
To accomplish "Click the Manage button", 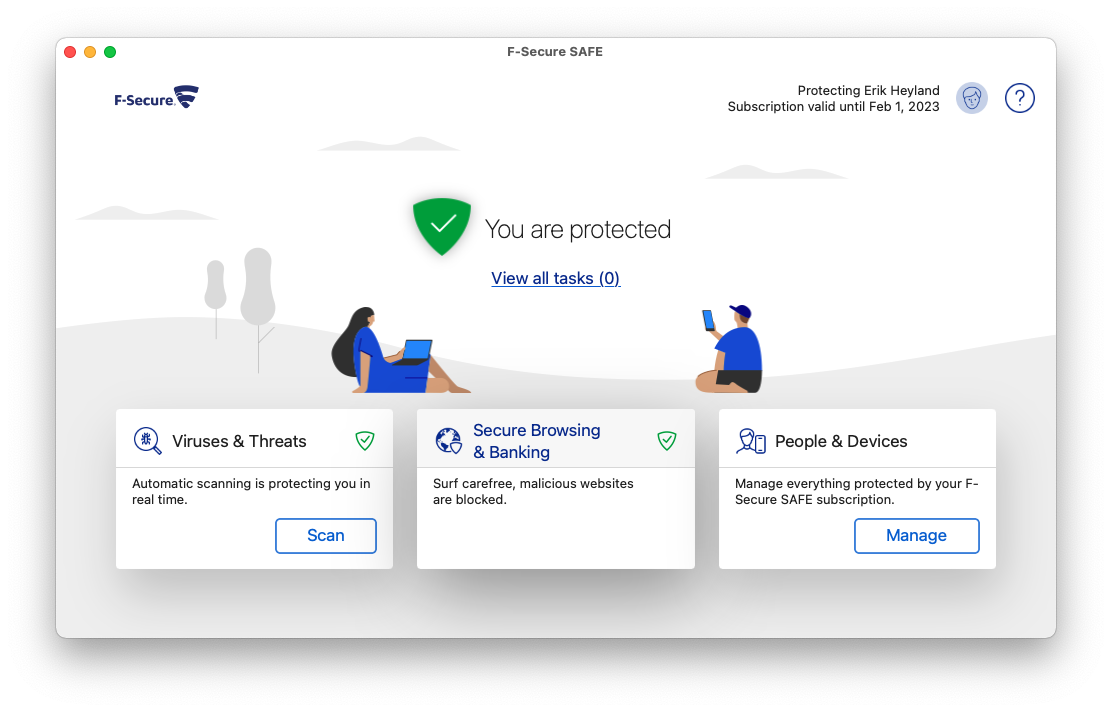I will click(916, 535).
